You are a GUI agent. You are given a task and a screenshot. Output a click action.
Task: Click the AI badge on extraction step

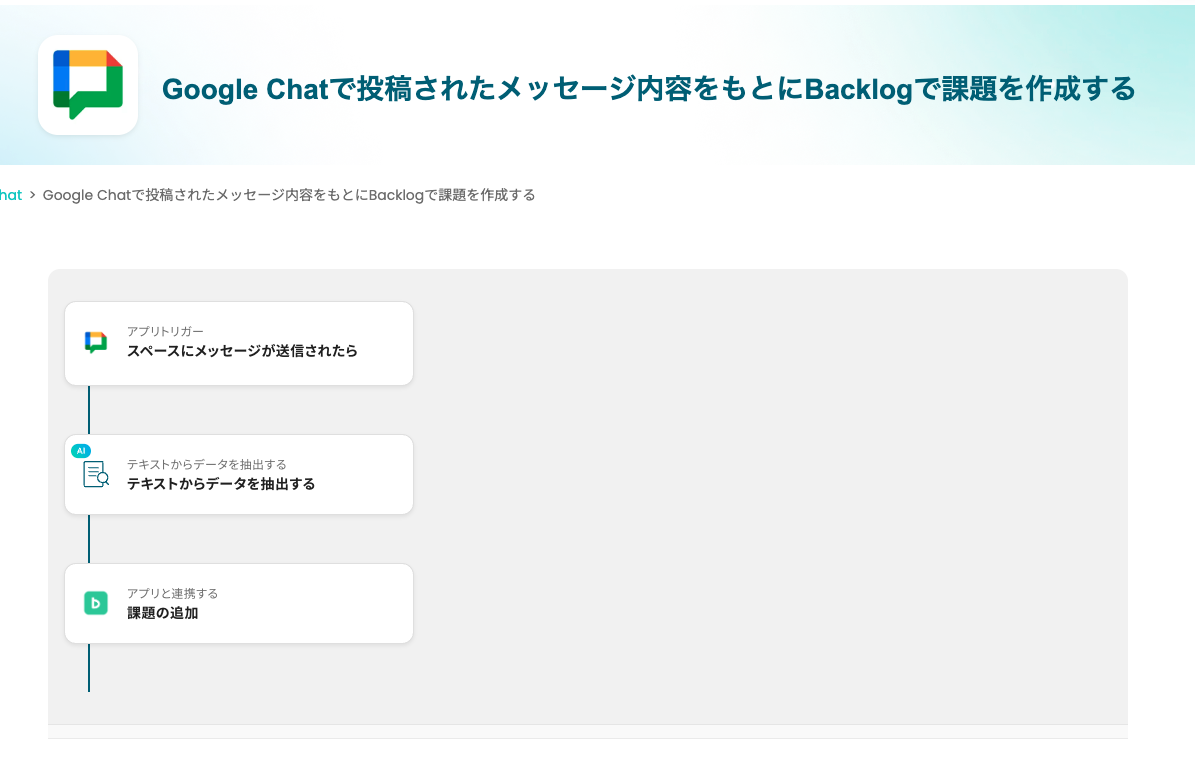[81, 451]
